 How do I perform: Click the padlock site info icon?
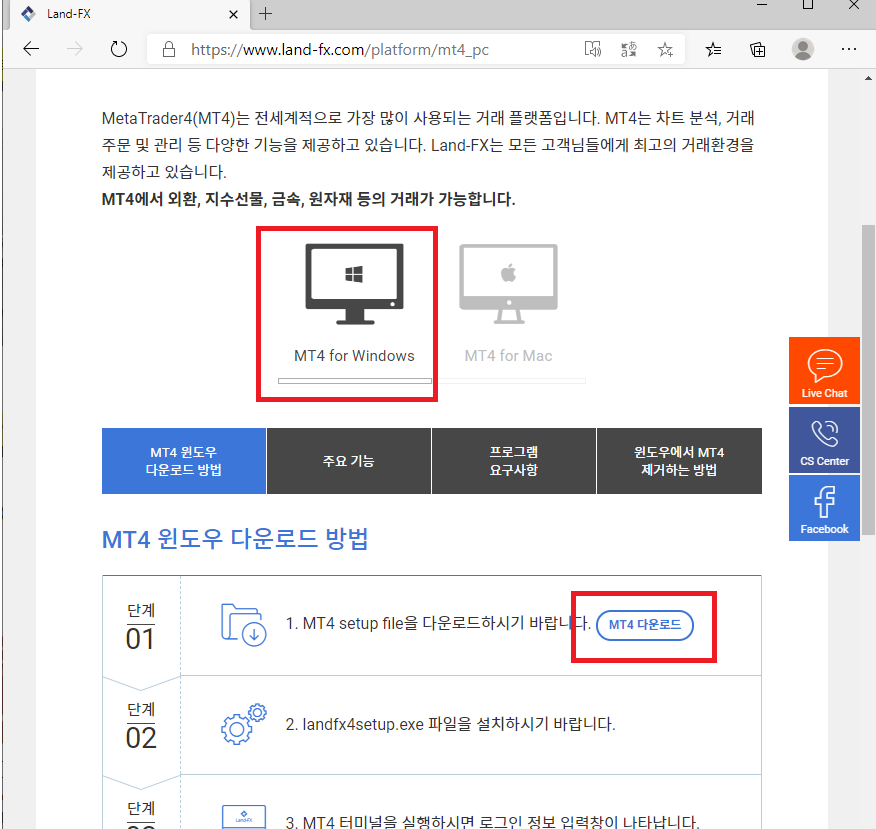click(169, 49)
